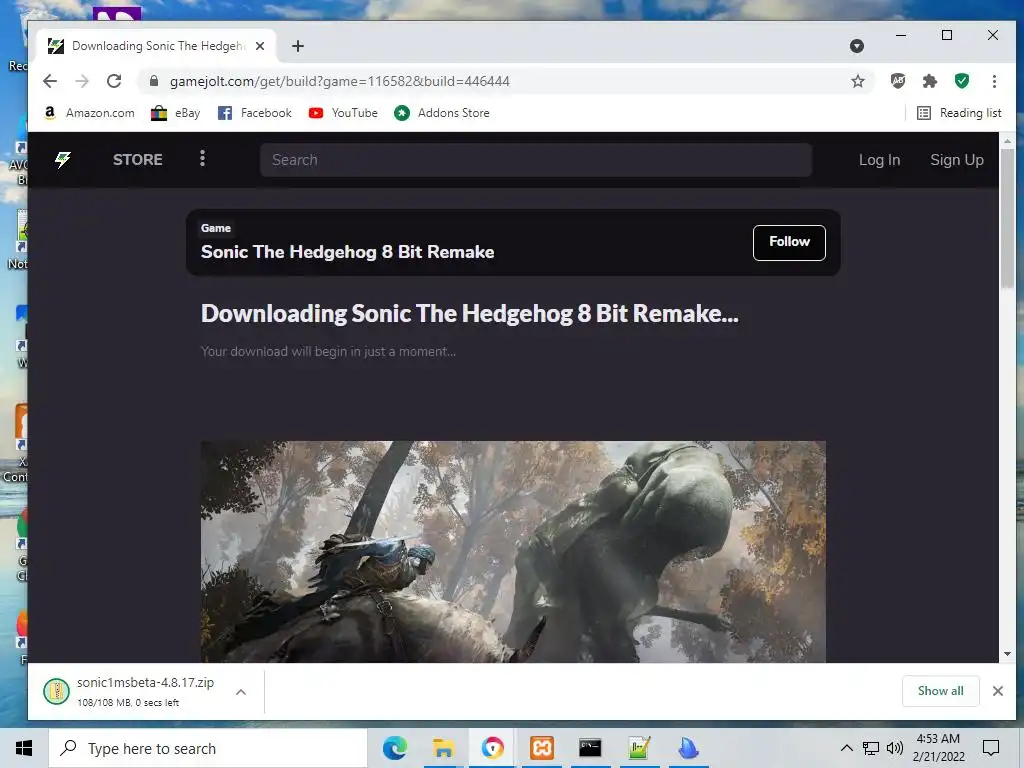This screenshot has width=1024, height=768.
Task: Open the blue flame app taskbar icon
Action: coord(688,748)
